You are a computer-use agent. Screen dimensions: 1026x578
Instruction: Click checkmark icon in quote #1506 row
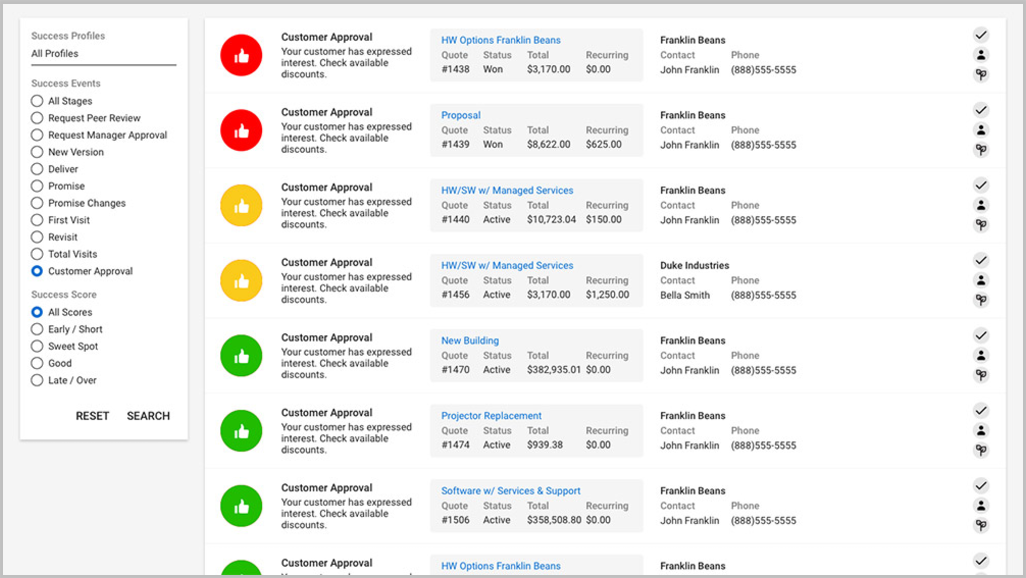coord(981,486)
